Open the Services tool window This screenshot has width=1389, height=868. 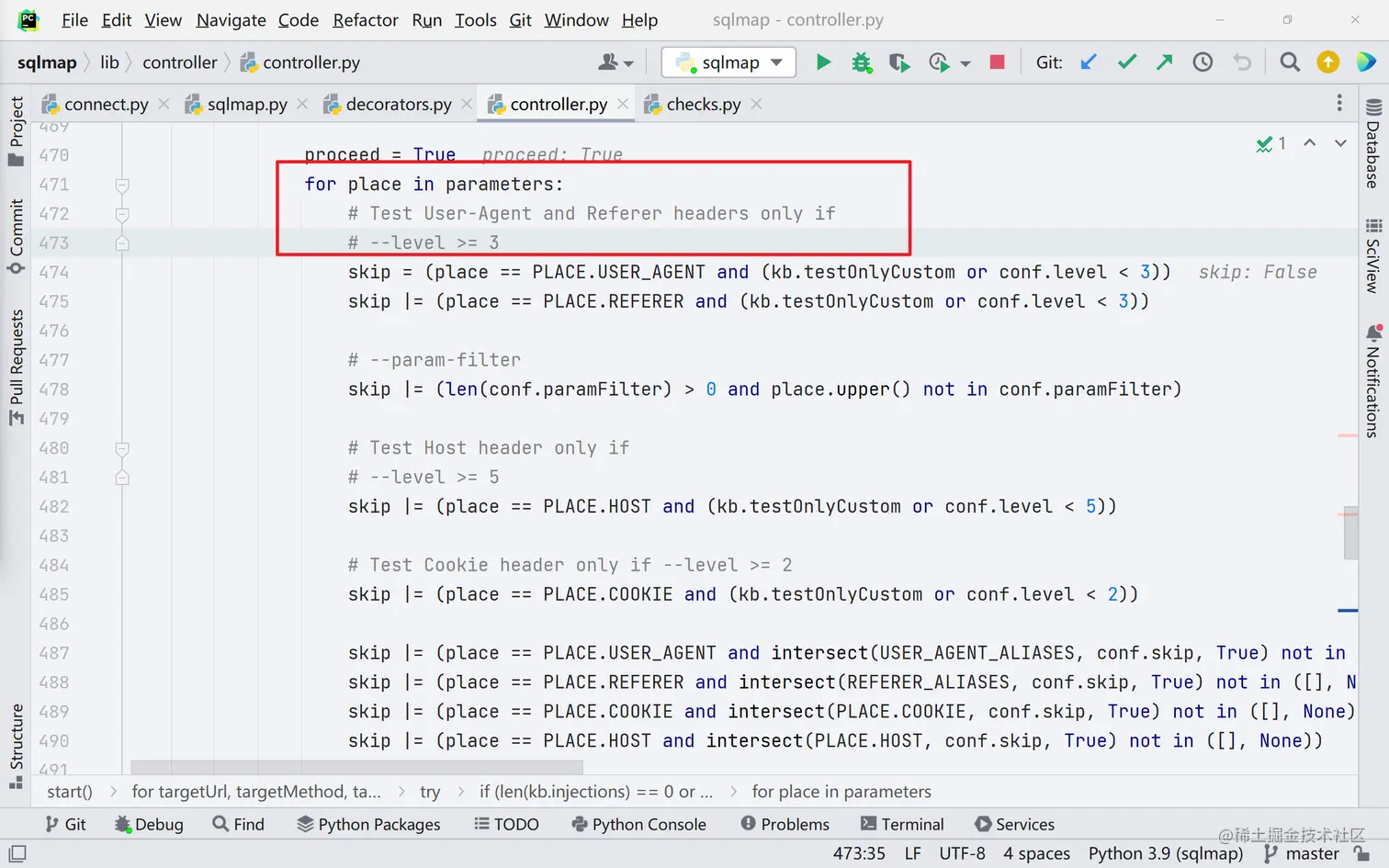click(x=1014, y=824)
